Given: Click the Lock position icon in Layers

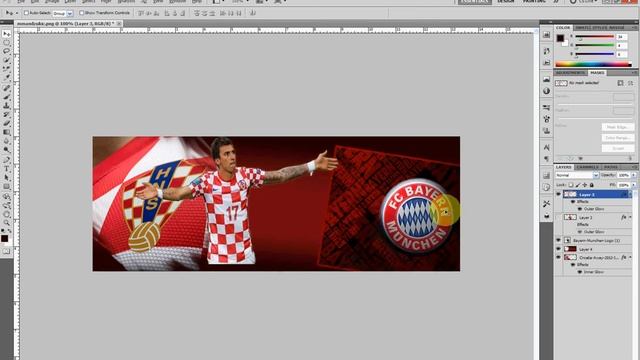Looking at the screenshot, I should [584, 185].
